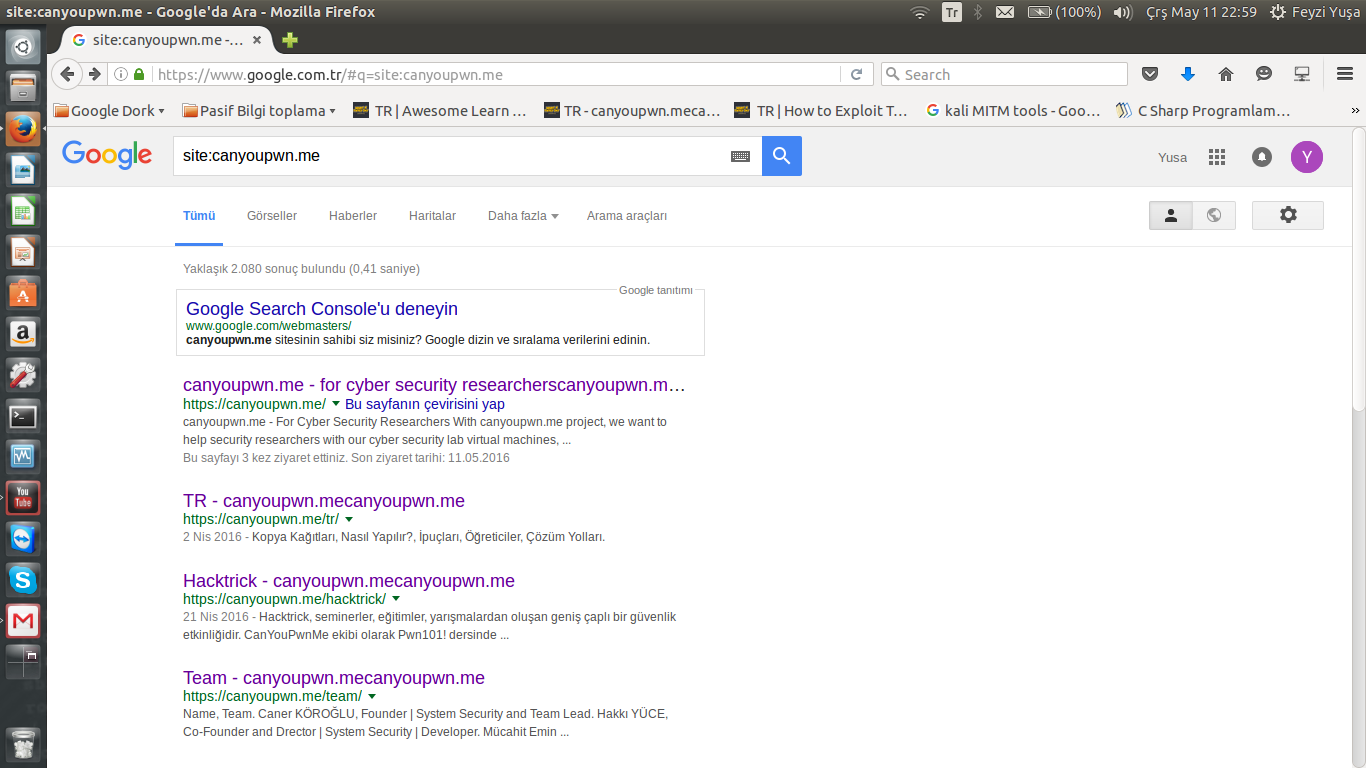Select the Haberler tab
This screenshot has width=1366, height=768.
(x=353, y=216)
